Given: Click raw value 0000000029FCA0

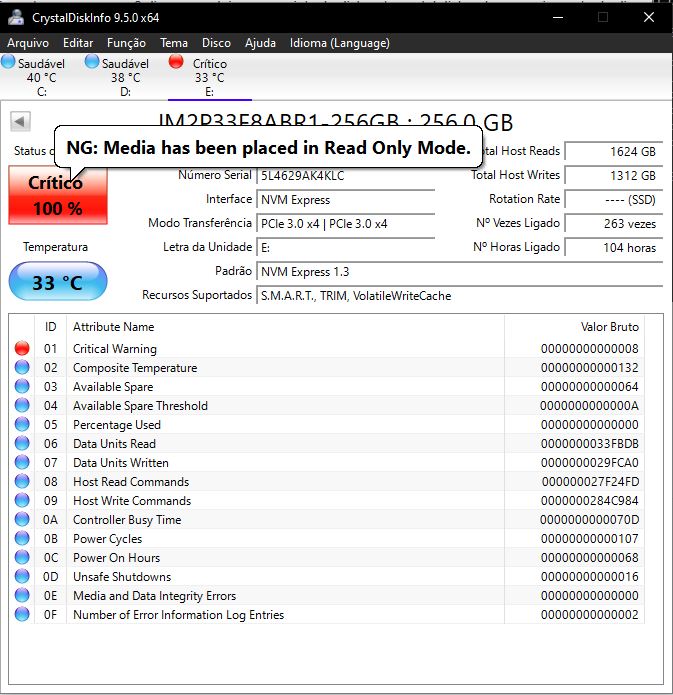Looking at the screenshot, I should click(x=590, y=463).
